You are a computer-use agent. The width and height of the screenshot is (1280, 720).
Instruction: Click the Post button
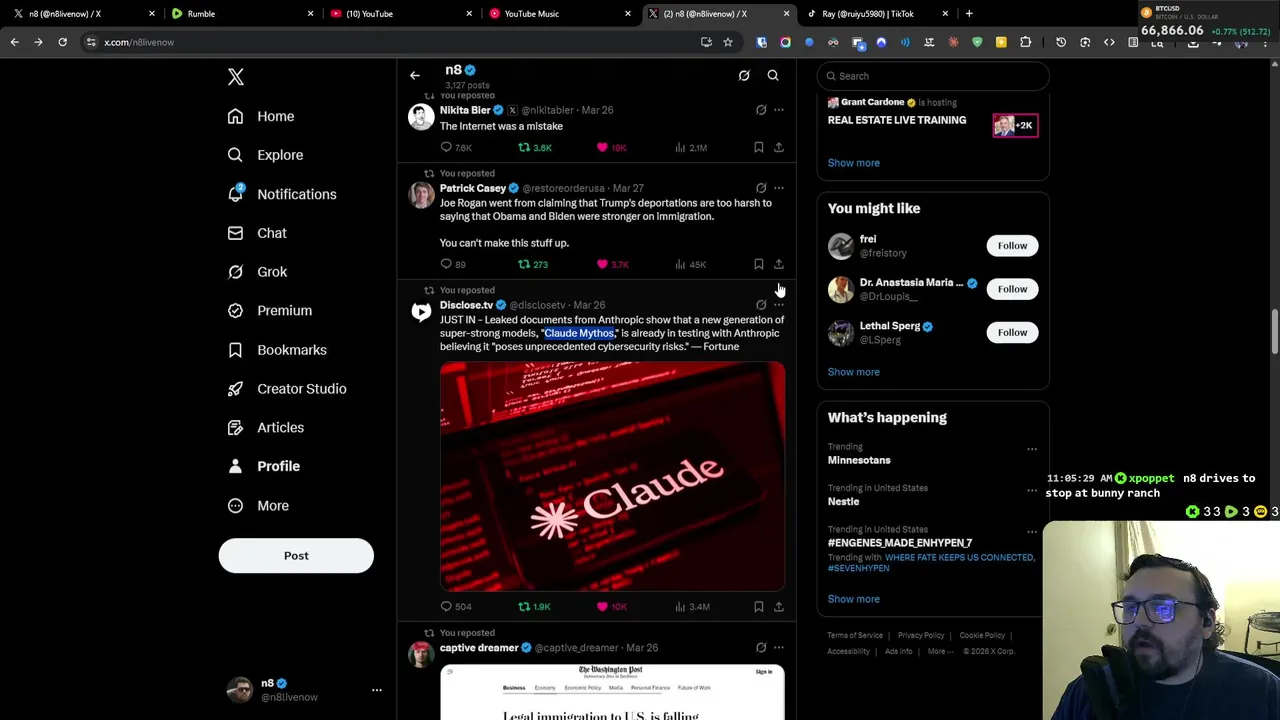coord(296,555)
